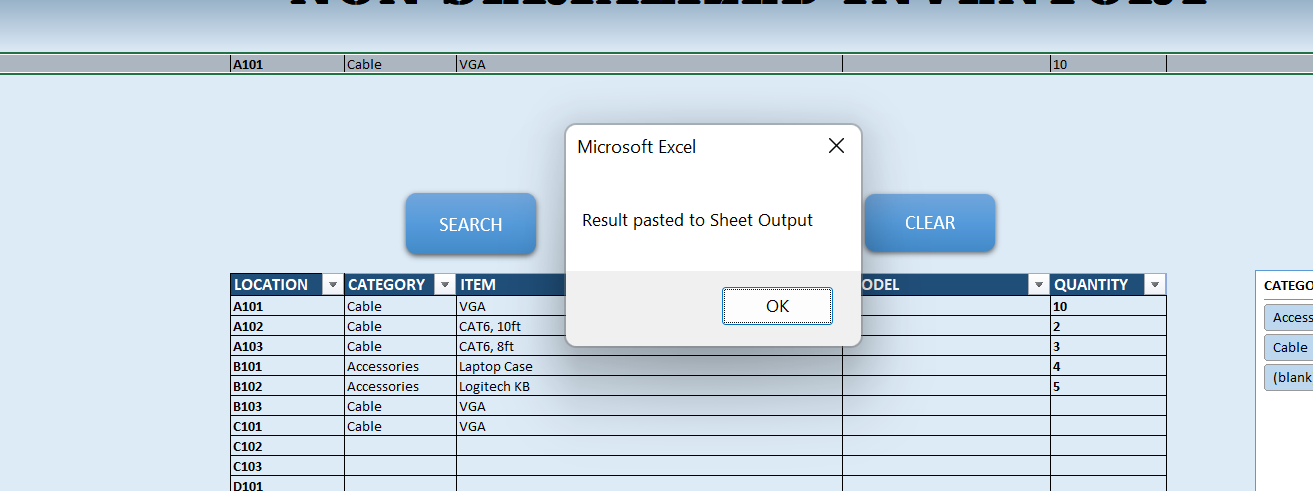Click the quantity cell showing 10 in the table
This screenshot has width=1313, height=491.
click(x=1107, y=306)
